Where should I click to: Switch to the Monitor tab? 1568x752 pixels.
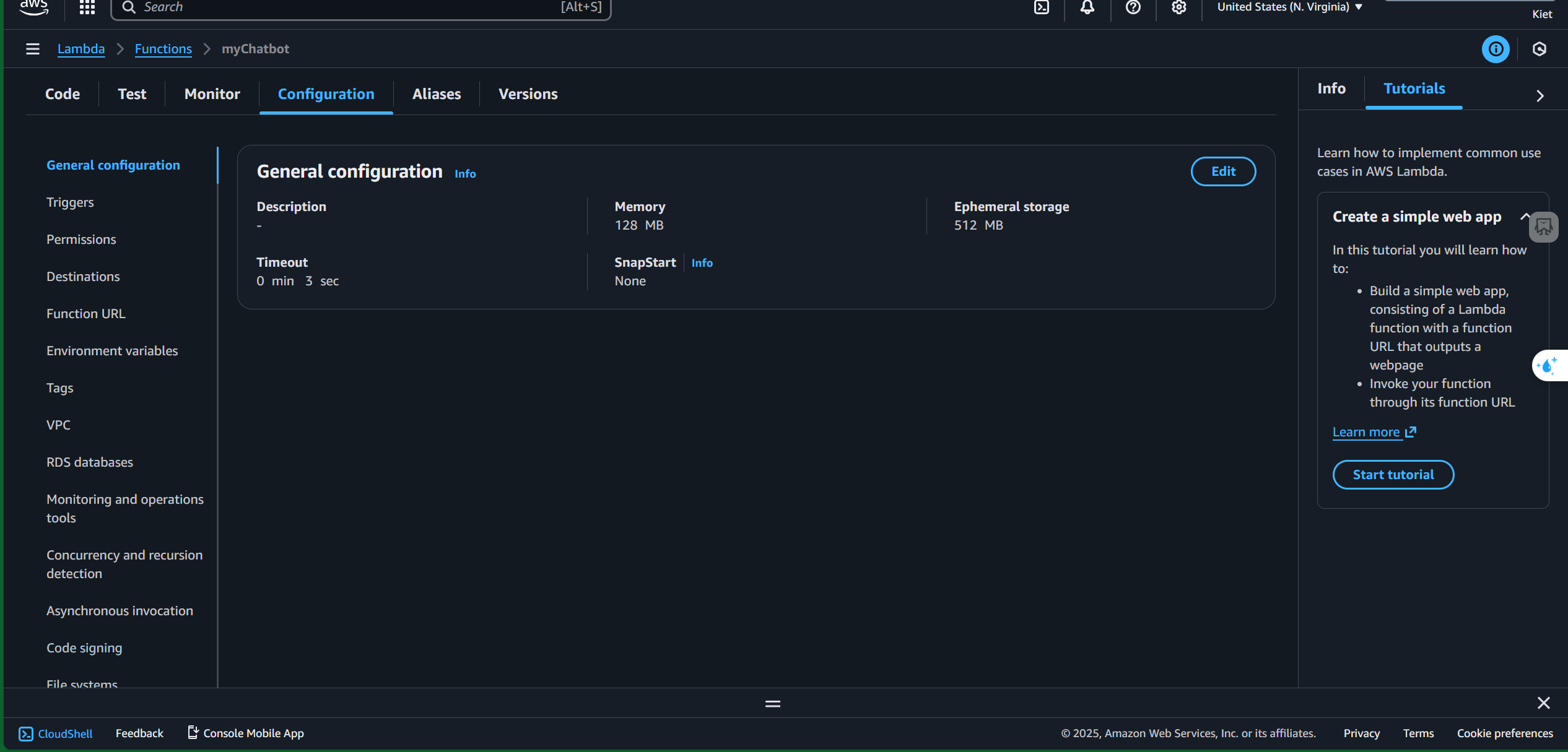[x=212, y=94]
